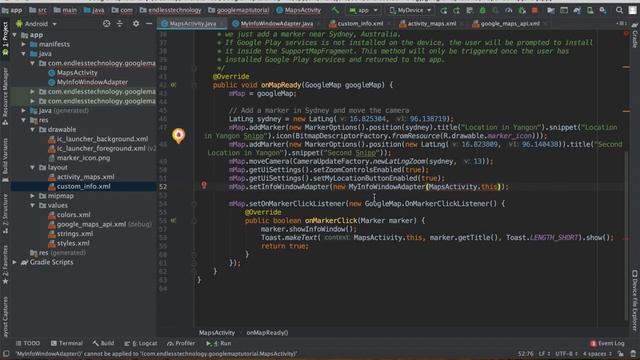The height and width of the screenshot is (360, 640).
Task: Click onMapReady() in bottom breadcrumb
Action: pyautogui.click(x=267, y=333)
